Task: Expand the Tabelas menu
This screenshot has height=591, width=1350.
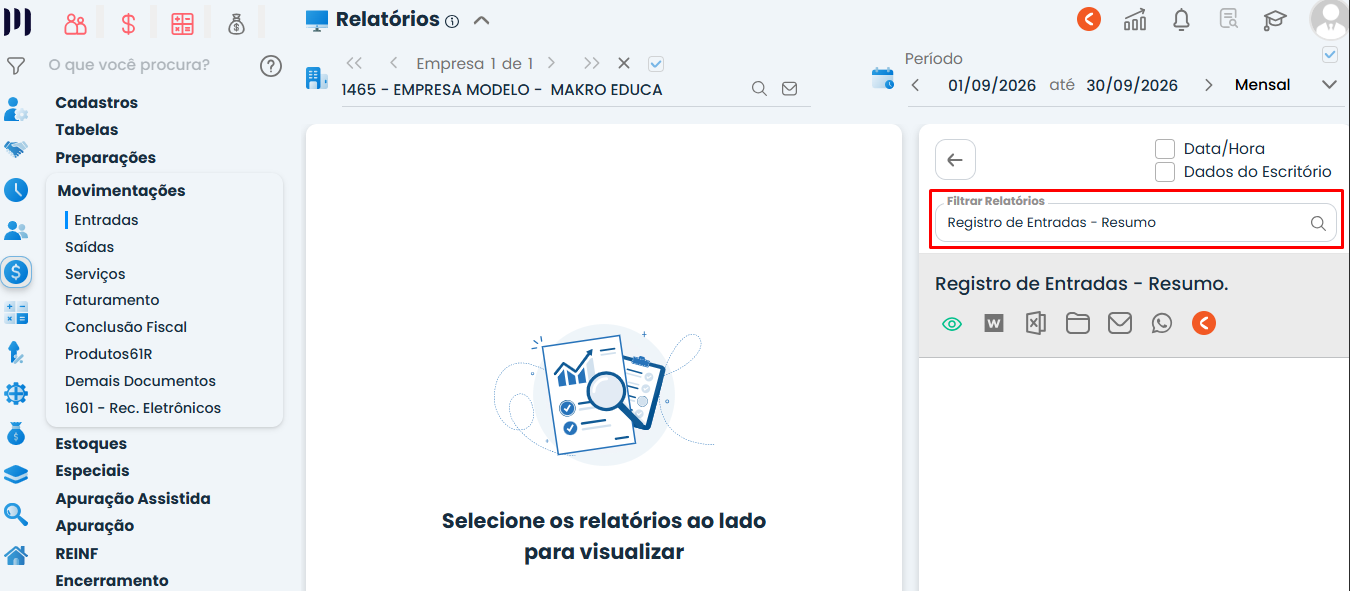Action: click(x=87, y=129)
